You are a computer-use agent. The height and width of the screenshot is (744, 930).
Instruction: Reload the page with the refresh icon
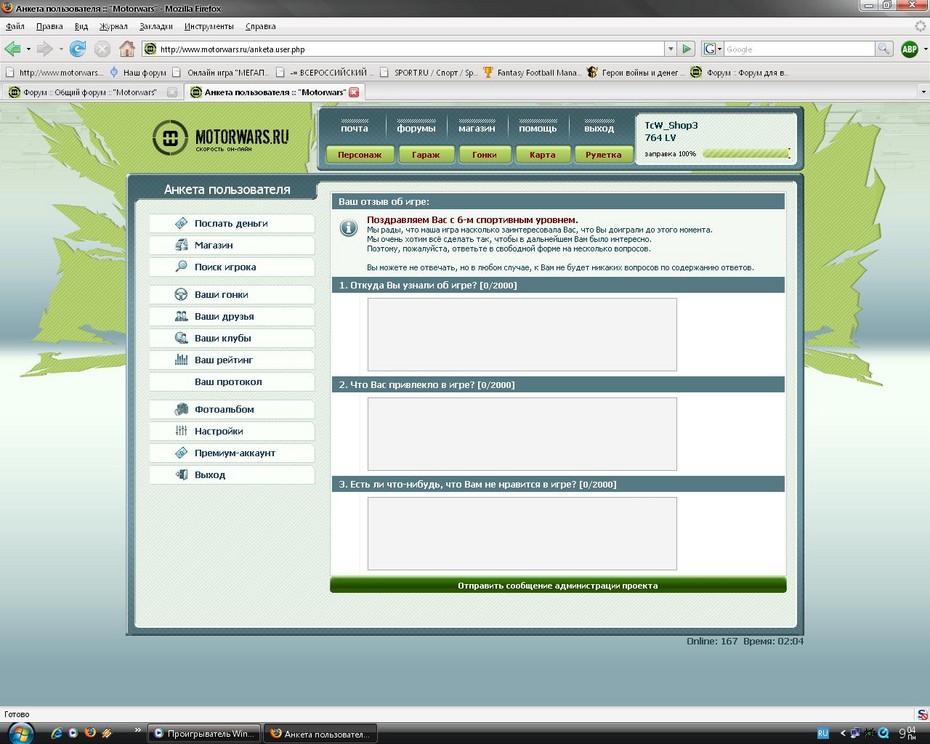(78, 49)
